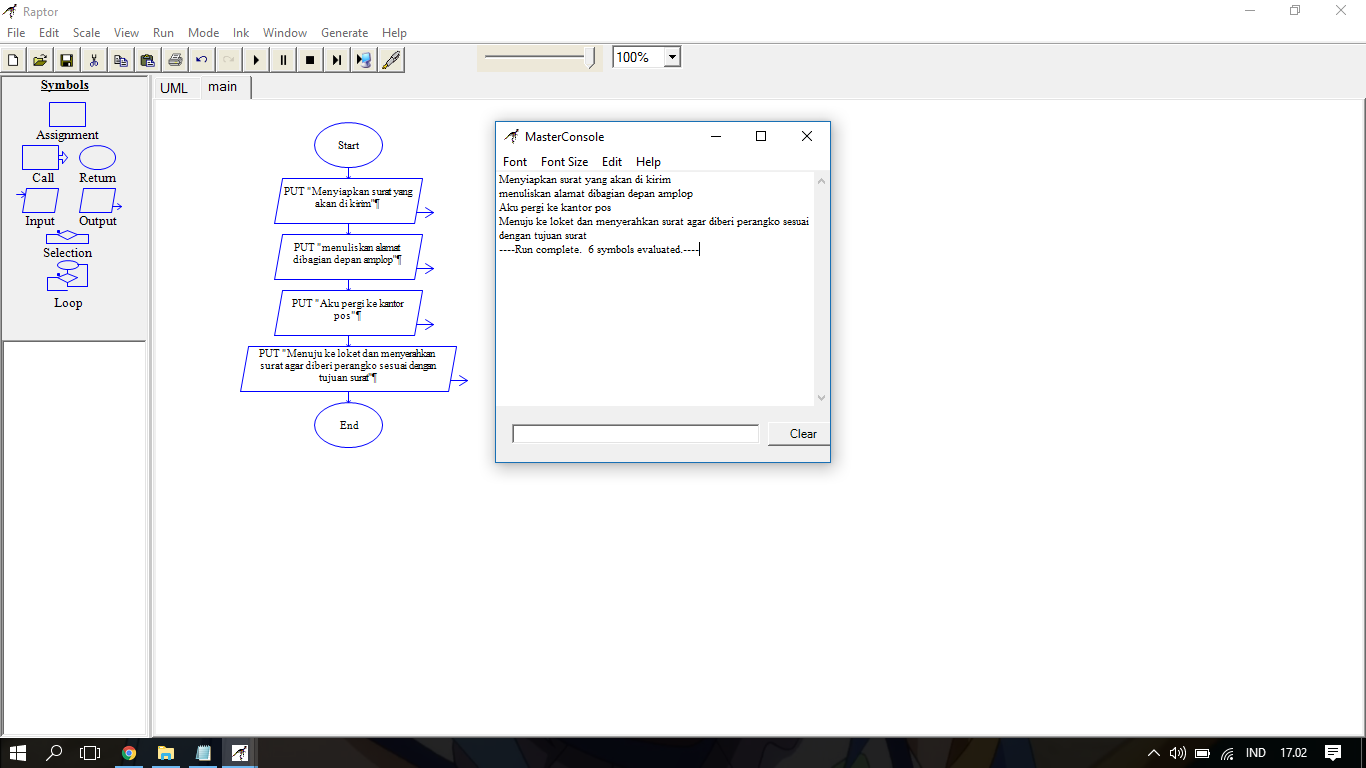Select the 'Aku pergi ke kantor pos' box

click(x=348, y=313)
